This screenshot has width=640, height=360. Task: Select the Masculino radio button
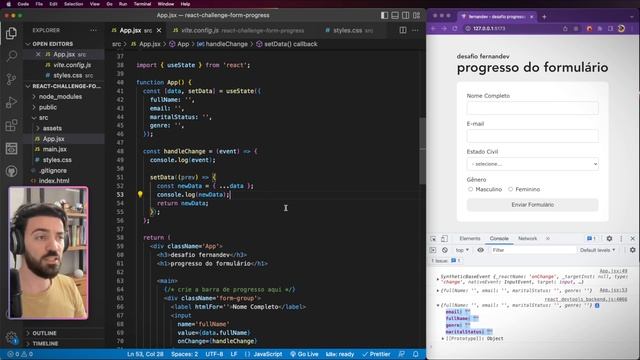[x=470, y=189]
